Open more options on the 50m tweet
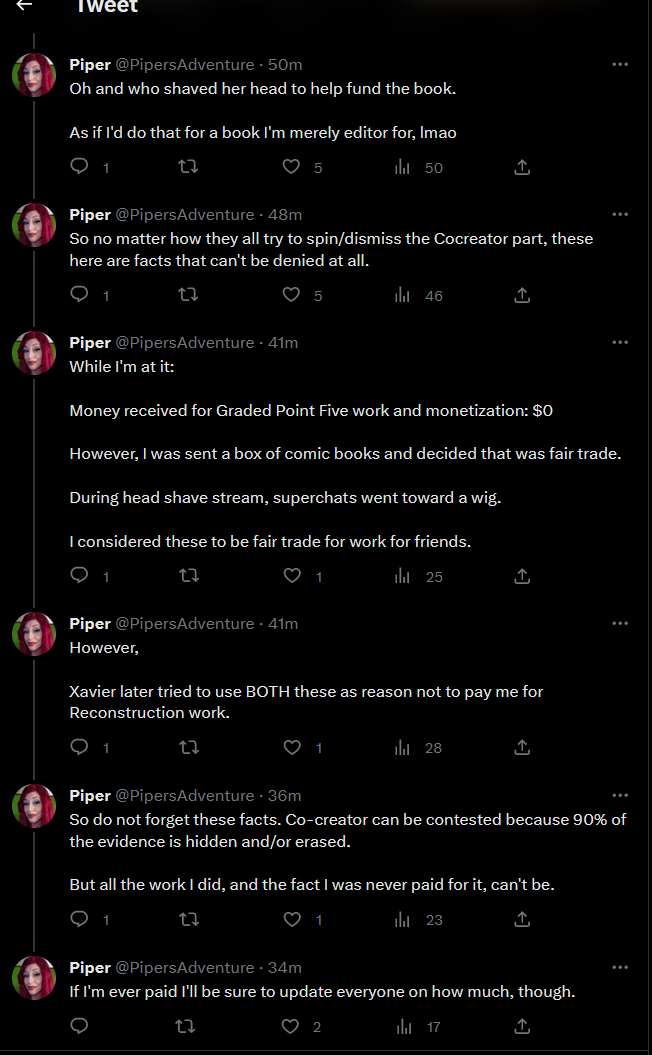The image size is (652, 1055). coord(620,64)
